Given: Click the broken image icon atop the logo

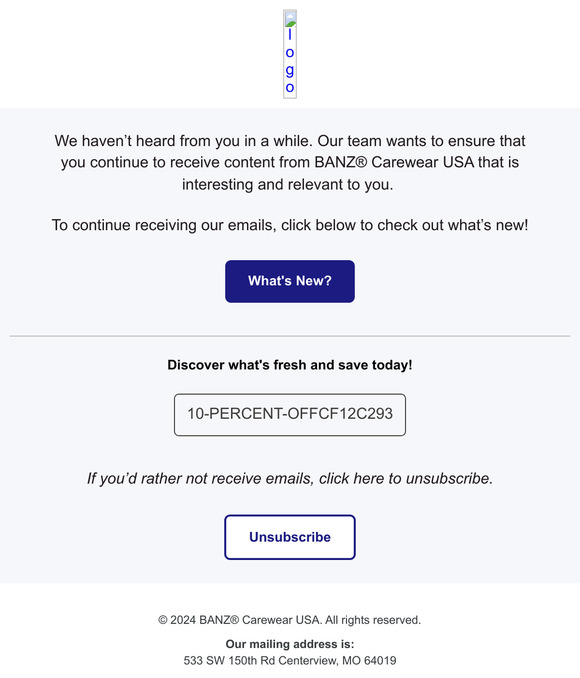Looking at the screenshot, I should 290,19.
